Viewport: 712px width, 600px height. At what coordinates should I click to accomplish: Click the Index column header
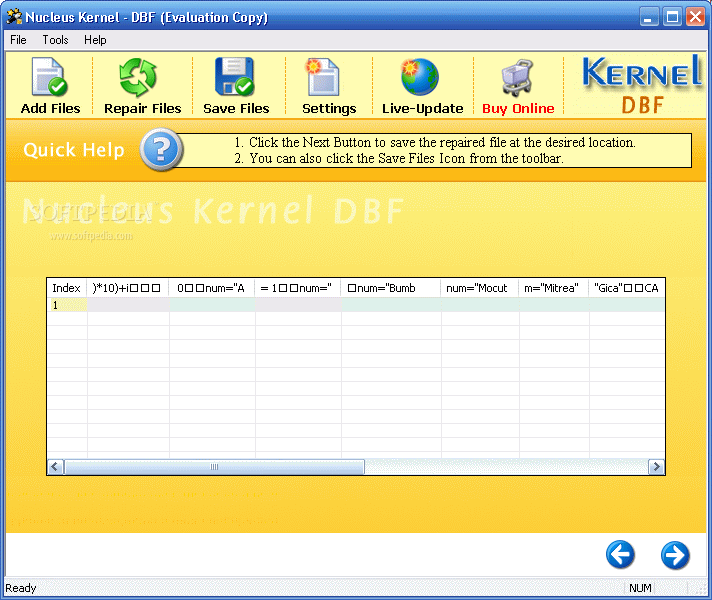(67, 288)
